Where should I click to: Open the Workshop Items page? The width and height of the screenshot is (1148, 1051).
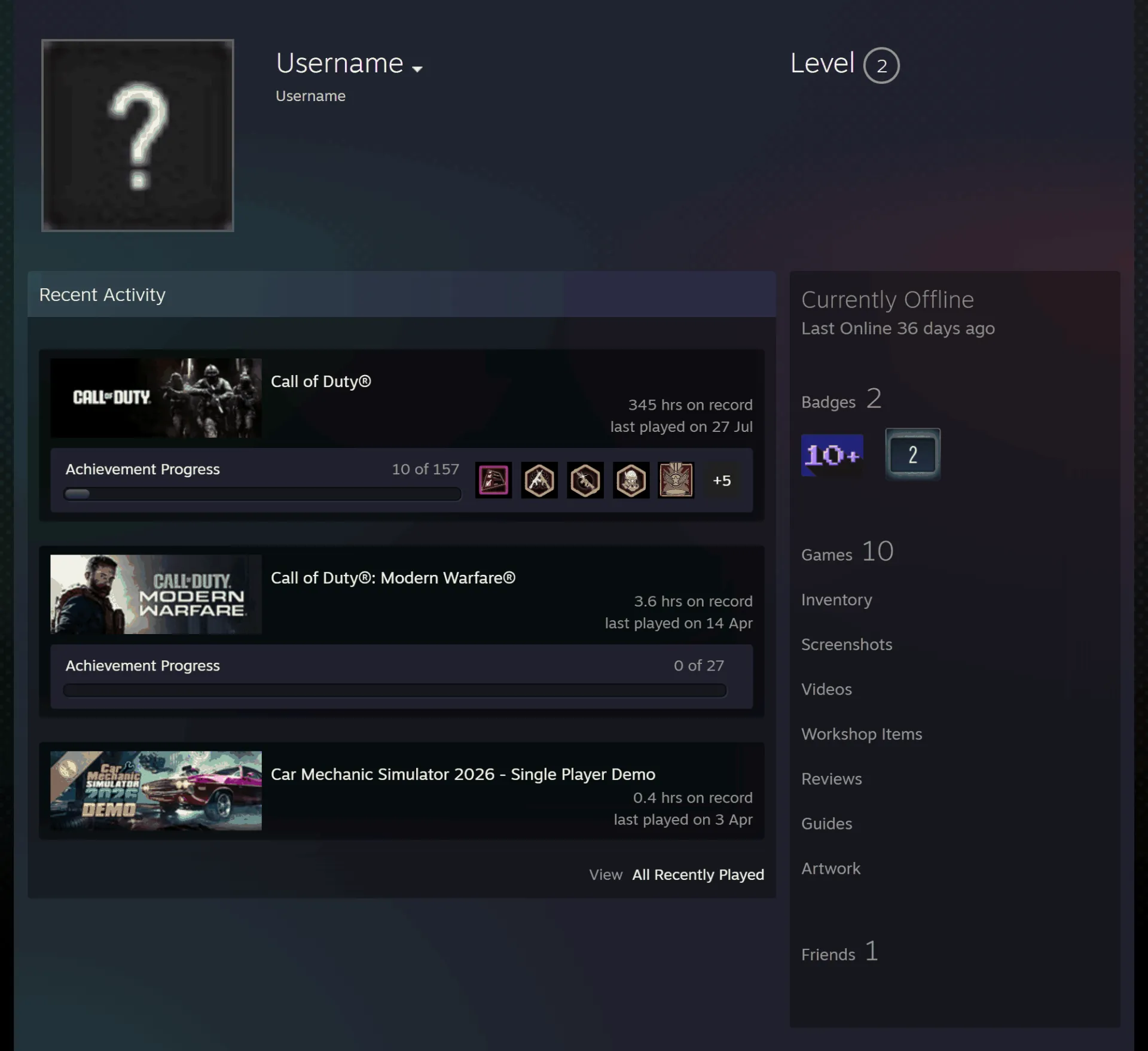(x=862, y=734)
